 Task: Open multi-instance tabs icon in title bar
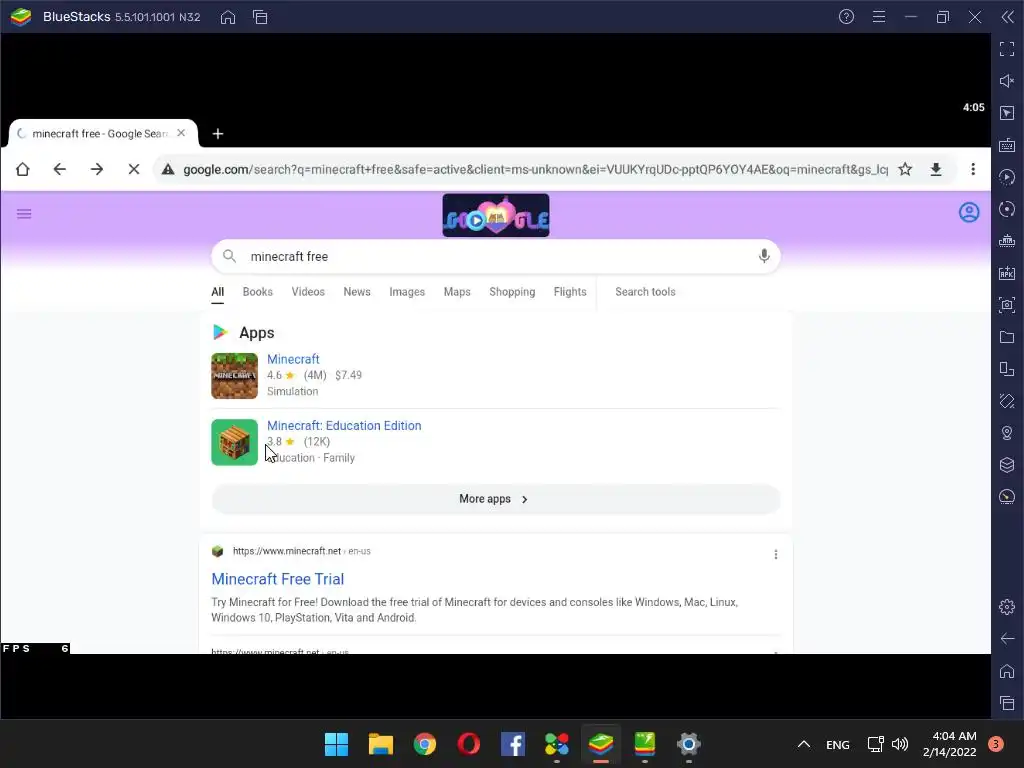[260, 17]
